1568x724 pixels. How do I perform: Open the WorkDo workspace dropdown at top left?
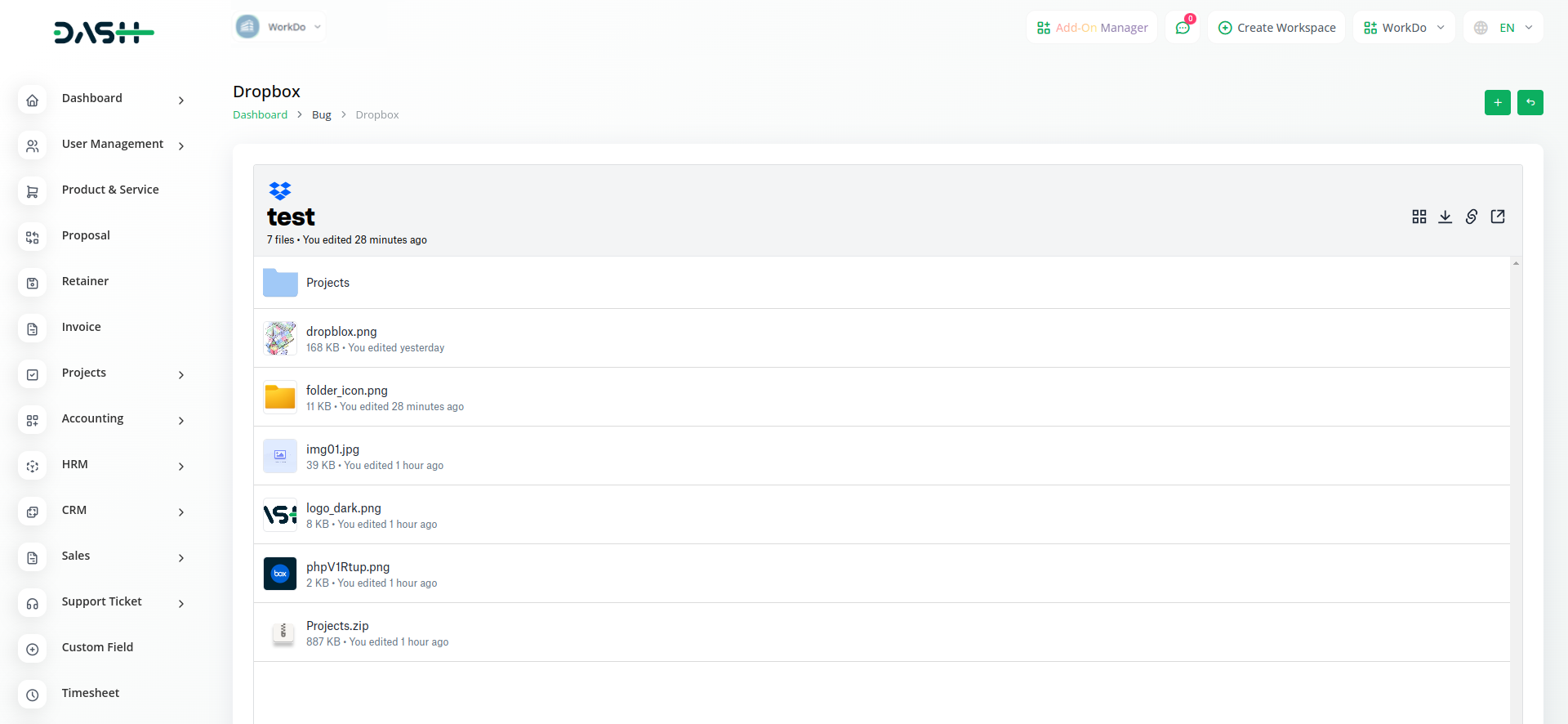280,27
